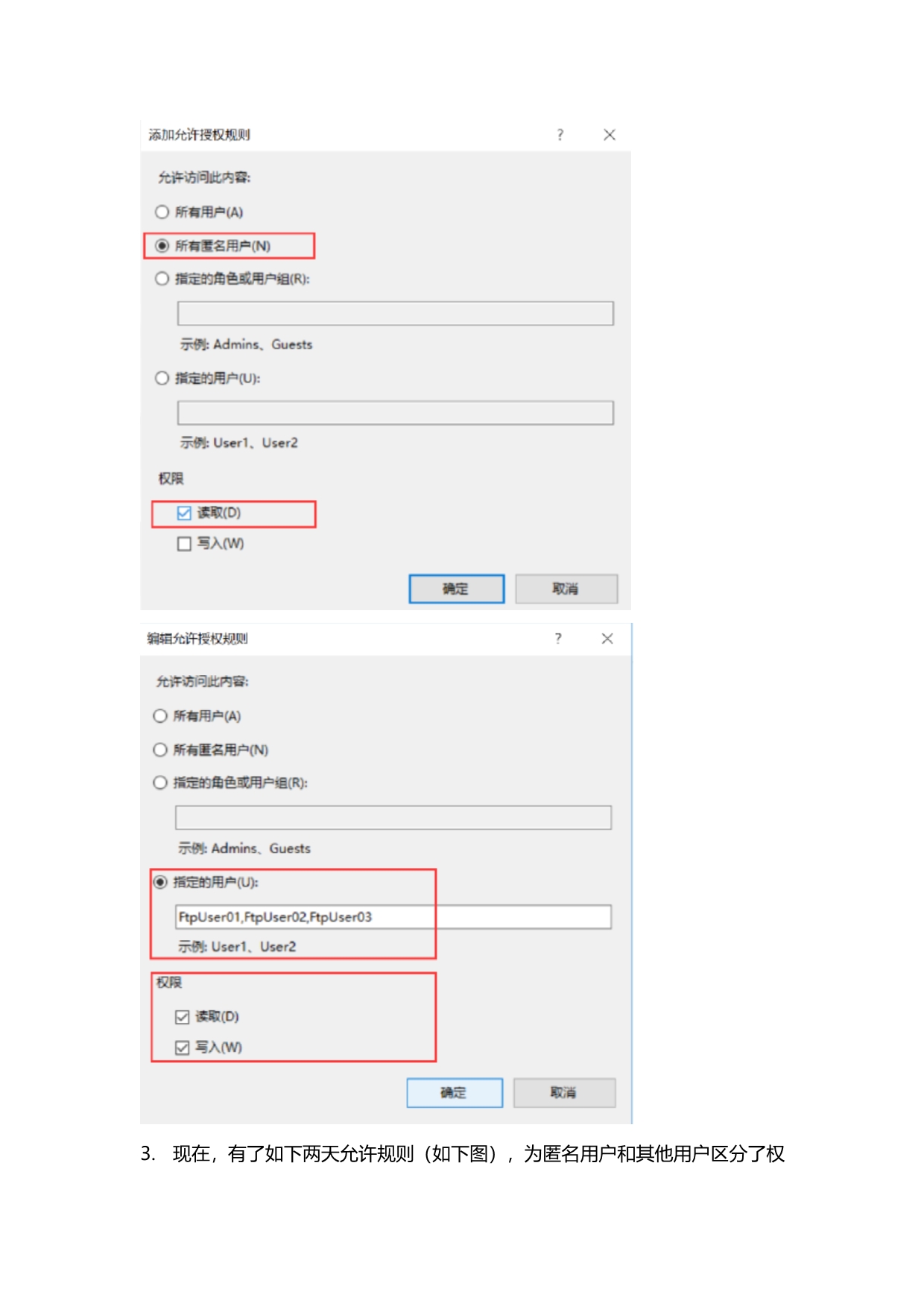Select 所有匿名用户(N) radio in the edit dialog
Viewport: 924px width, 1306px height.
[159, 749]
